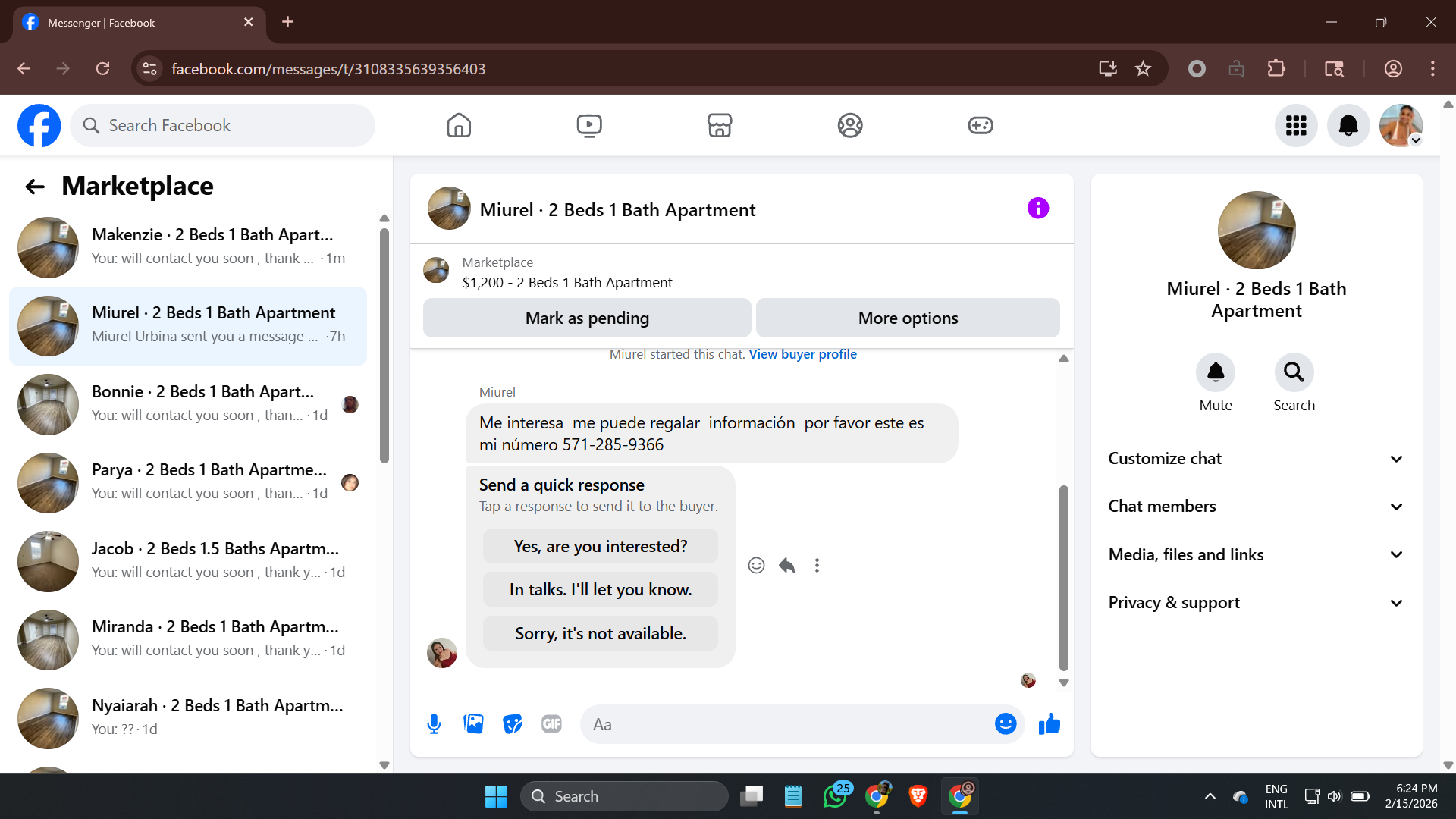This screenshot has width=1456, height=819.
Task: React to the message with smiley icon
Action: pyautogui.click(x=756, y=565)
